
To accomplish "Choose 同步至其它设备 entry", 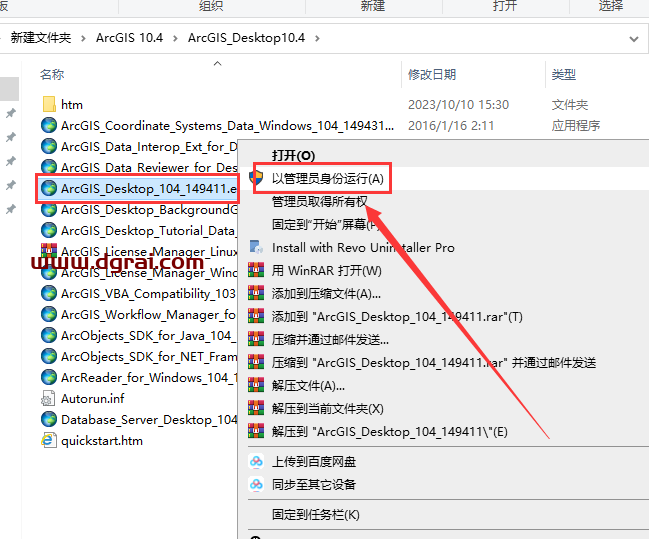I will [314, 484].
